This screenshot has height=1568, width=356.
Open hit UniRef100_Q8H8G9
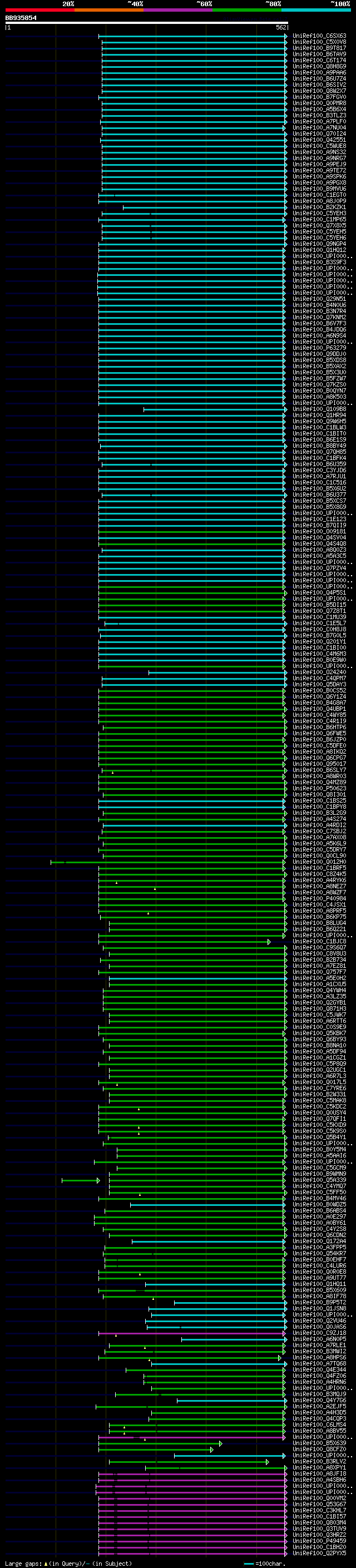click(319, 66)
